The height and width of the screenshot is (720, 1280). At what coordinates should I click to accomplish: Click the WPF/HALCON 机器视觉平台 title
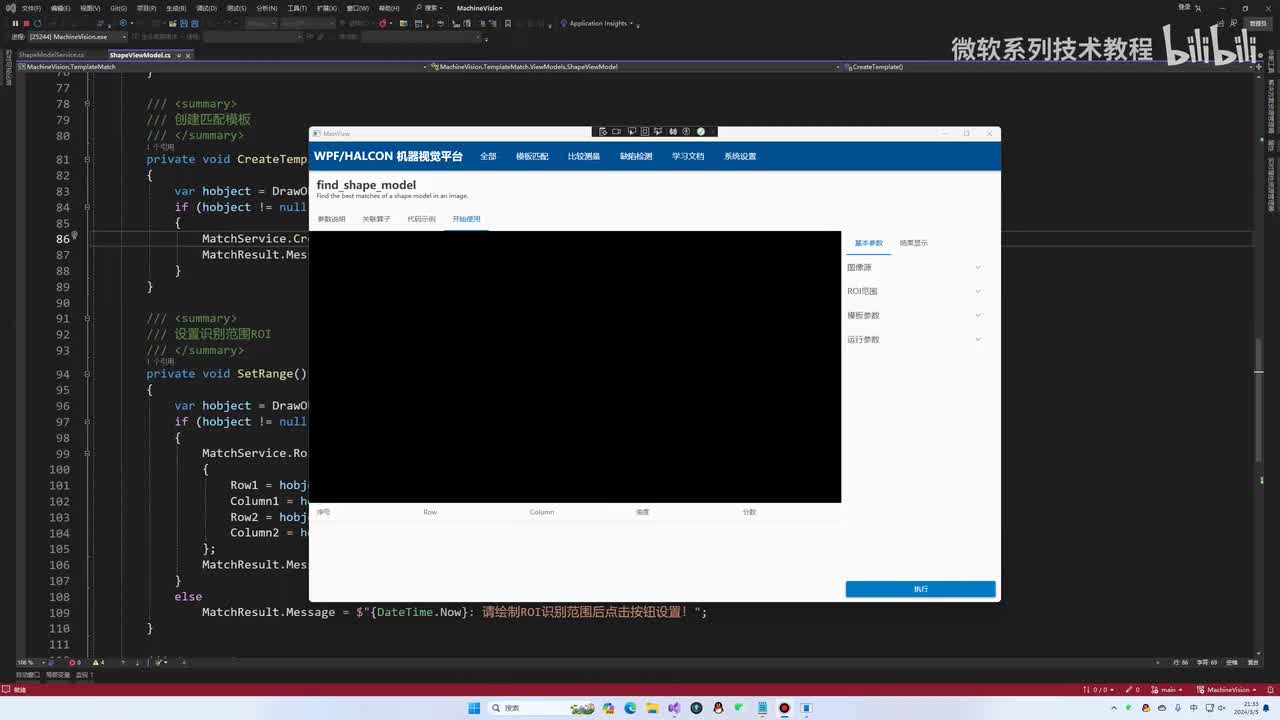388,156
